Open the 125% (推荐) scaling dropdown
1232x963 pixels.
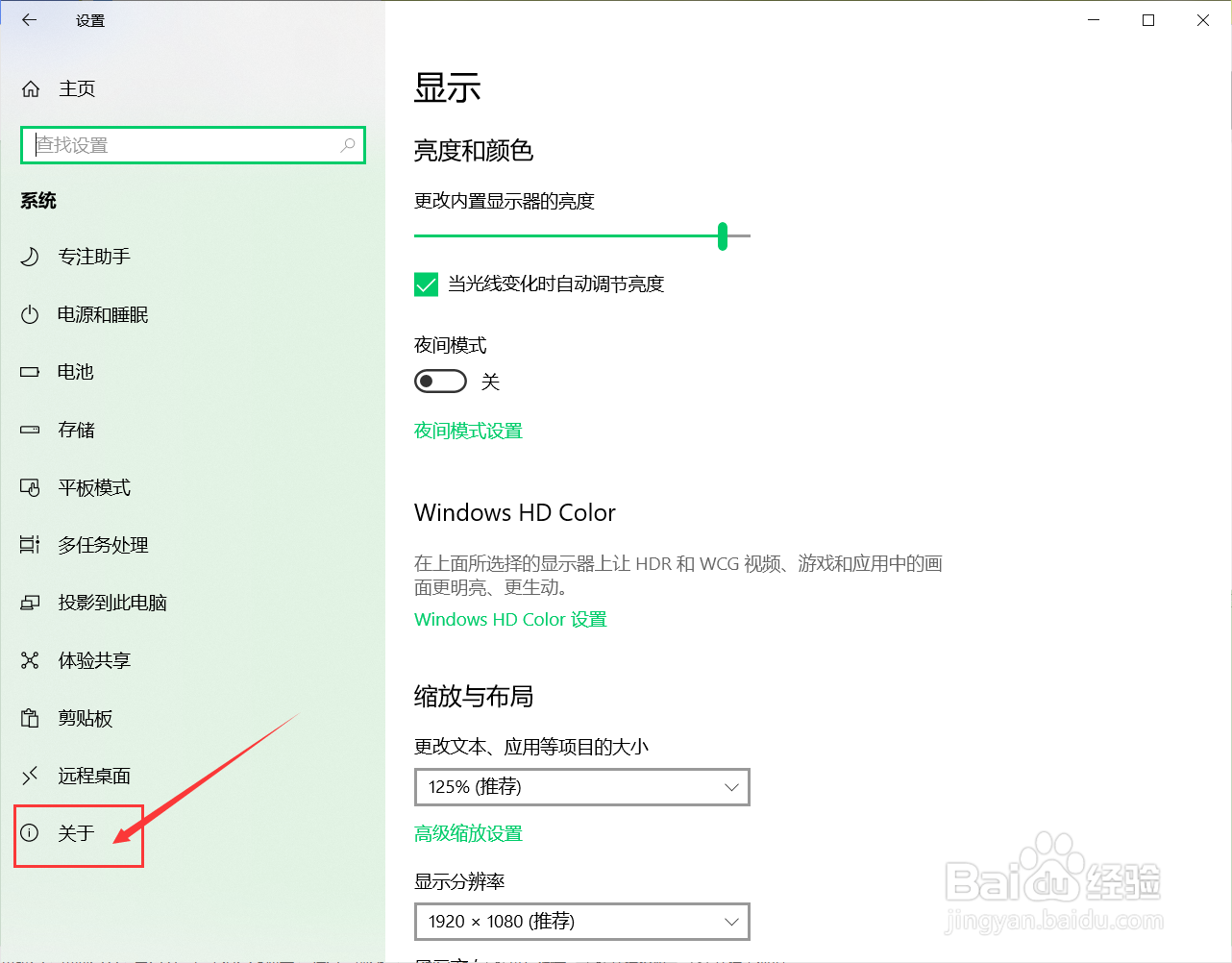click(x=581, y=787)
